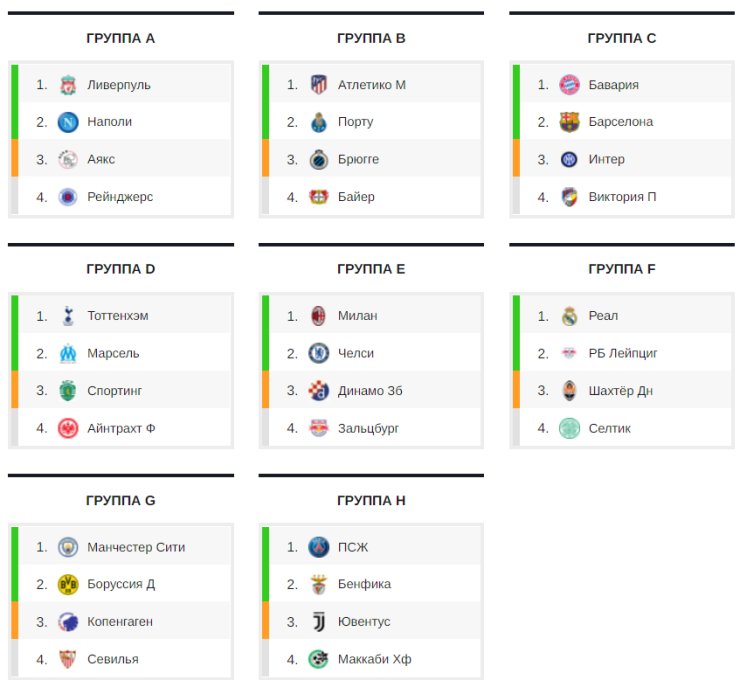
Task: Open the РБ Лейпциг team page
Action: (x=623, y=353)
